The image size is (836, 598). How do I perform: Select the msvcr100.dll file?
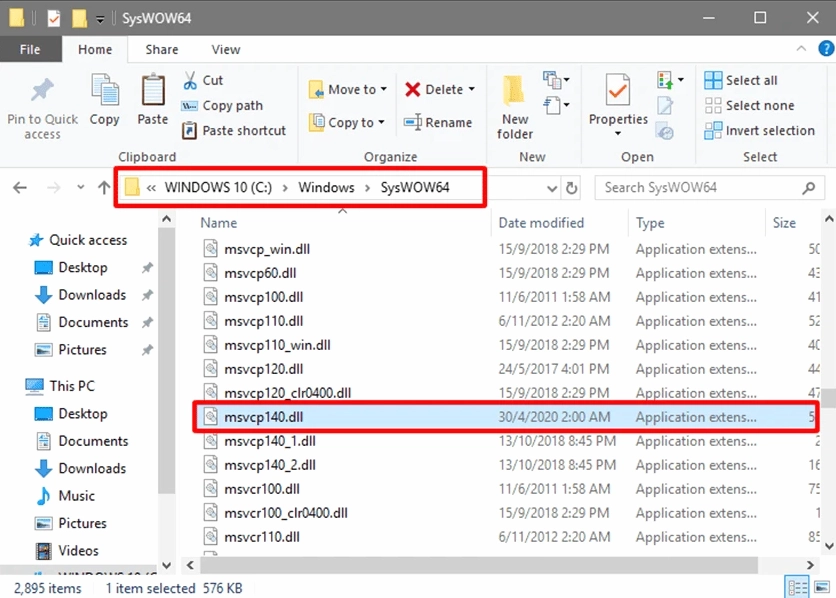509,489
